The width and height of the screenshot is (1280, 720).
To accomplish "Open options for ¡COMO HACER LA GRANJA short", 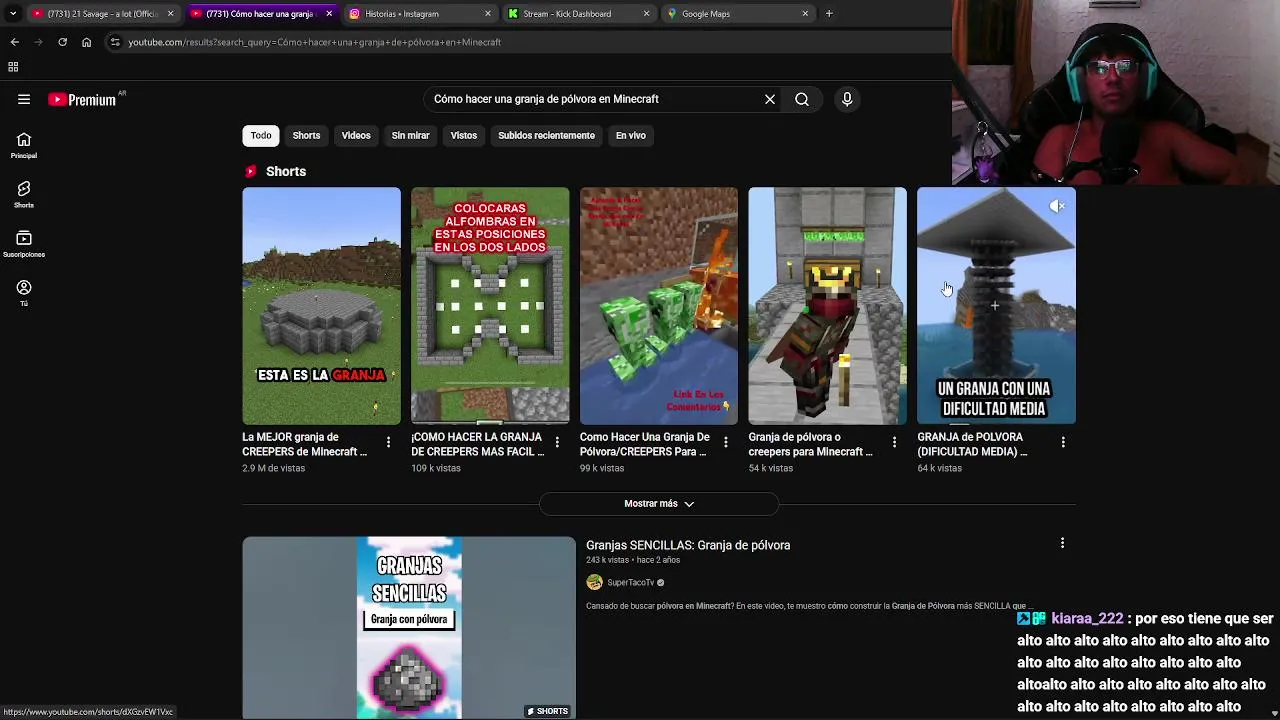I will click(x=557, y=442).
